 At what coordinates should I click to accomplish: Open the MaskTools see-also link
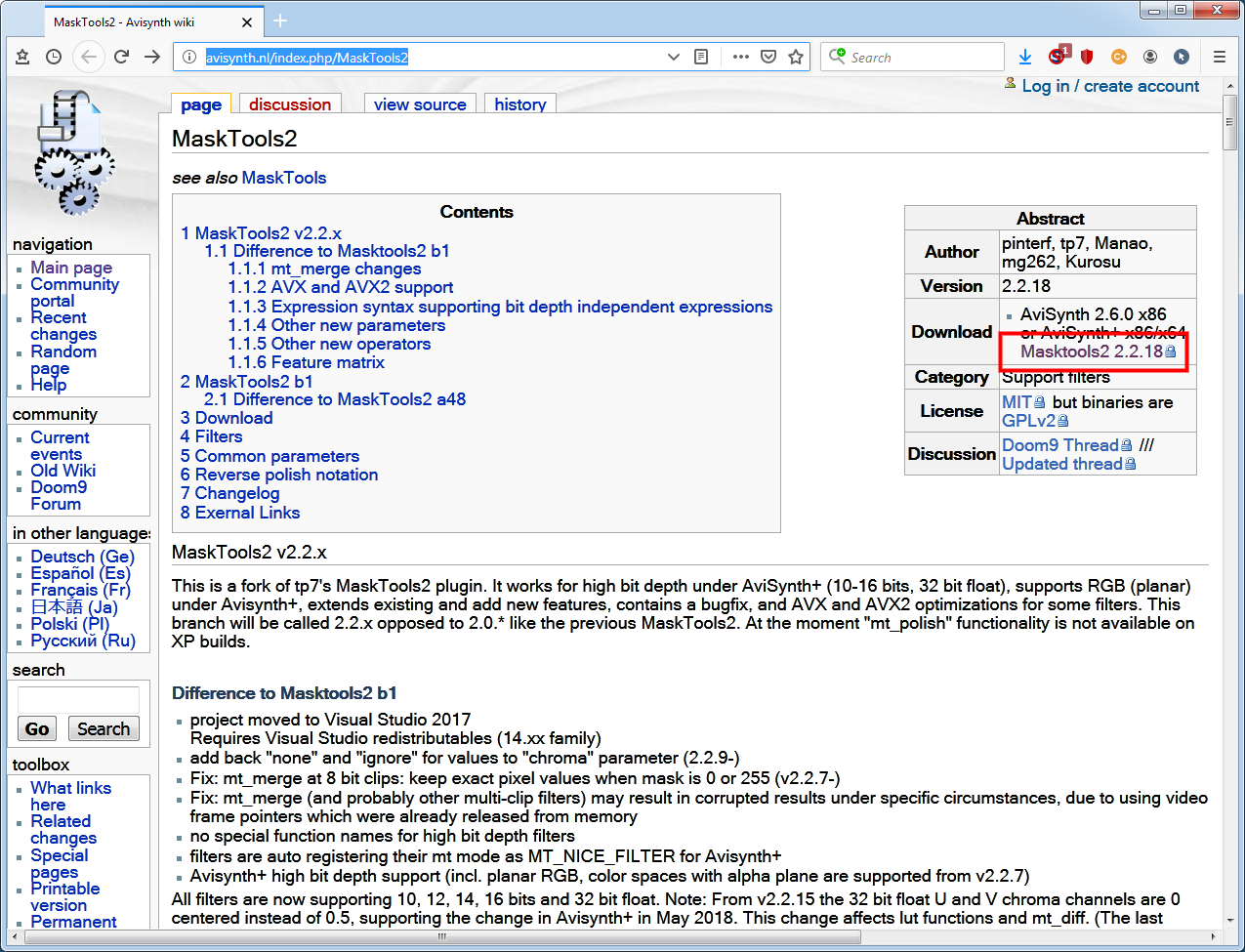pyautogui.click(x=284, y=178)
